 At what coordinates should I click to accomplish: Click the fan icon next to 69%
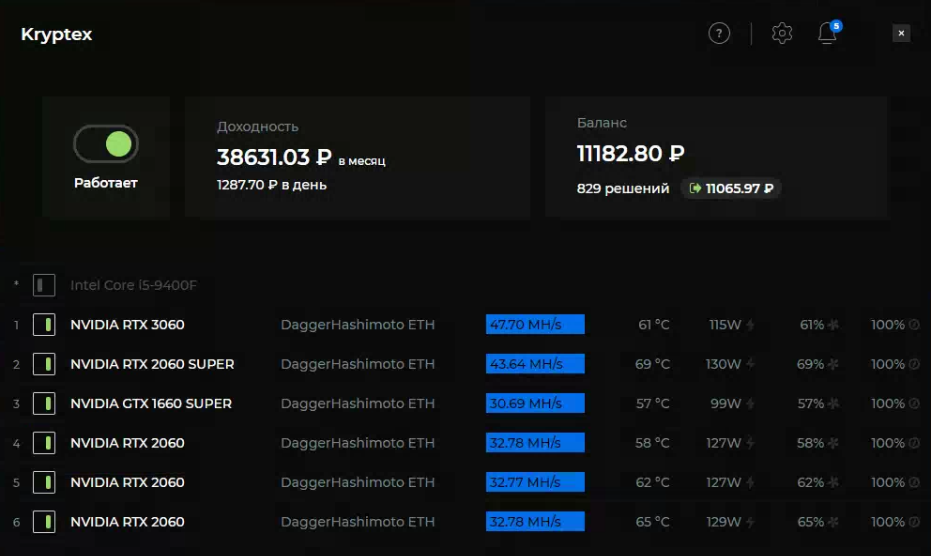[834, 364]
